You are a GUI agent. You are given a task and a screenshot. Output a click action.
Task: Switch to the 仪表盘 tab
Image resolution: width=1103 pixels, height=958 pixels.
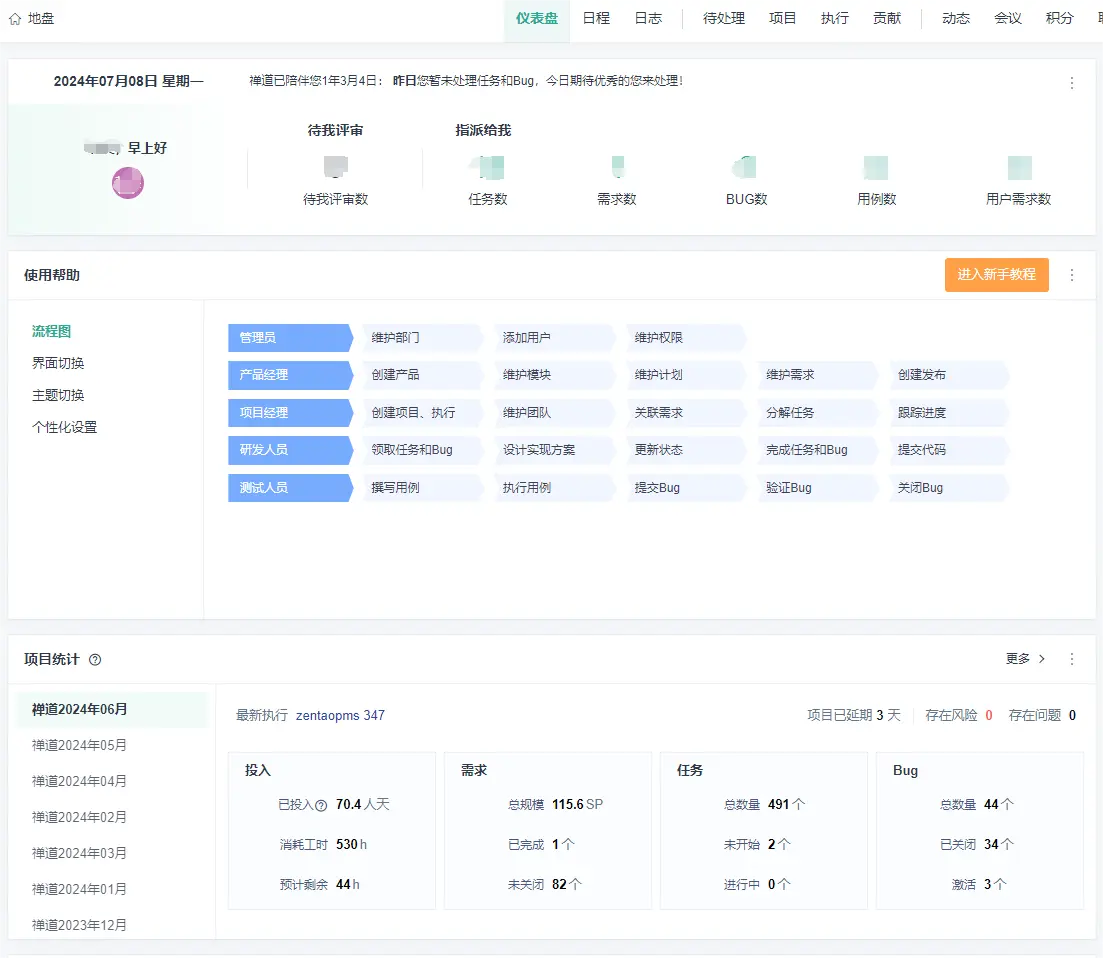point(537,19)
